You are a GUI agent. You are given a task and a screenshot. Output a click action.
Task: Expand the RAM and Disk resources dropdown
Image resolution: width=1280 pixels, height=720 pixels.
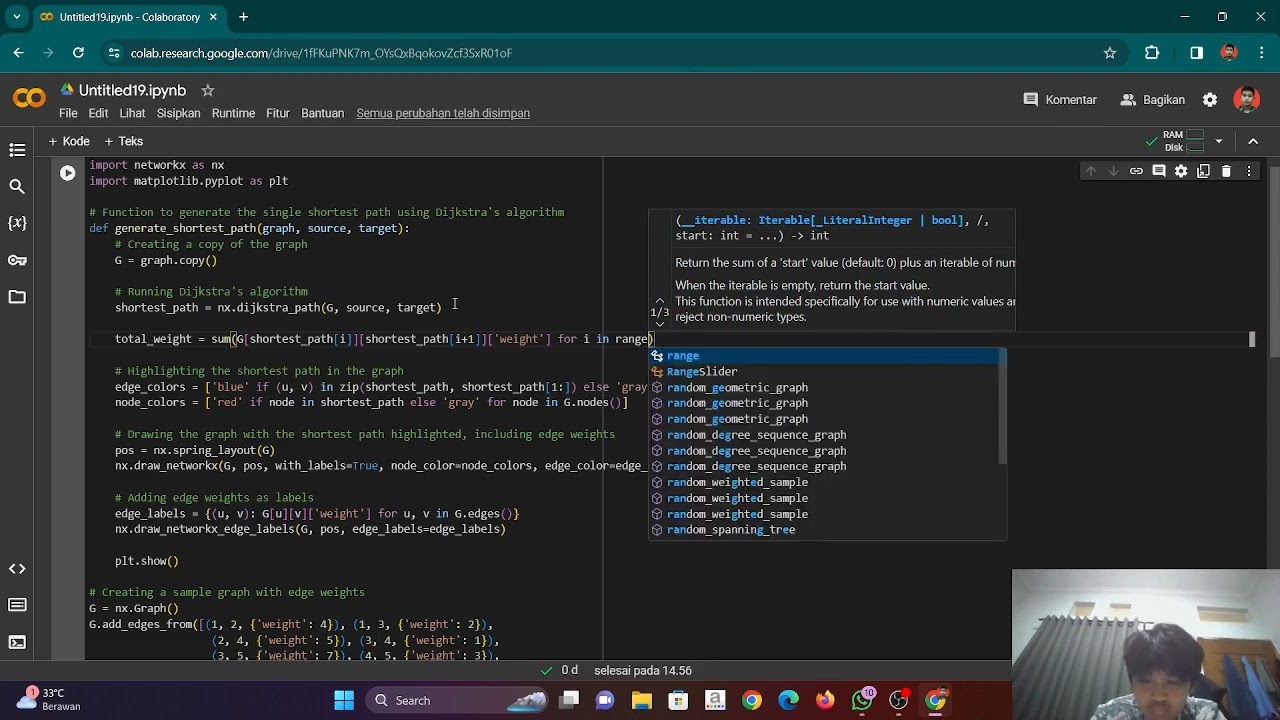pyautogui.click(x=1218, y=141)
